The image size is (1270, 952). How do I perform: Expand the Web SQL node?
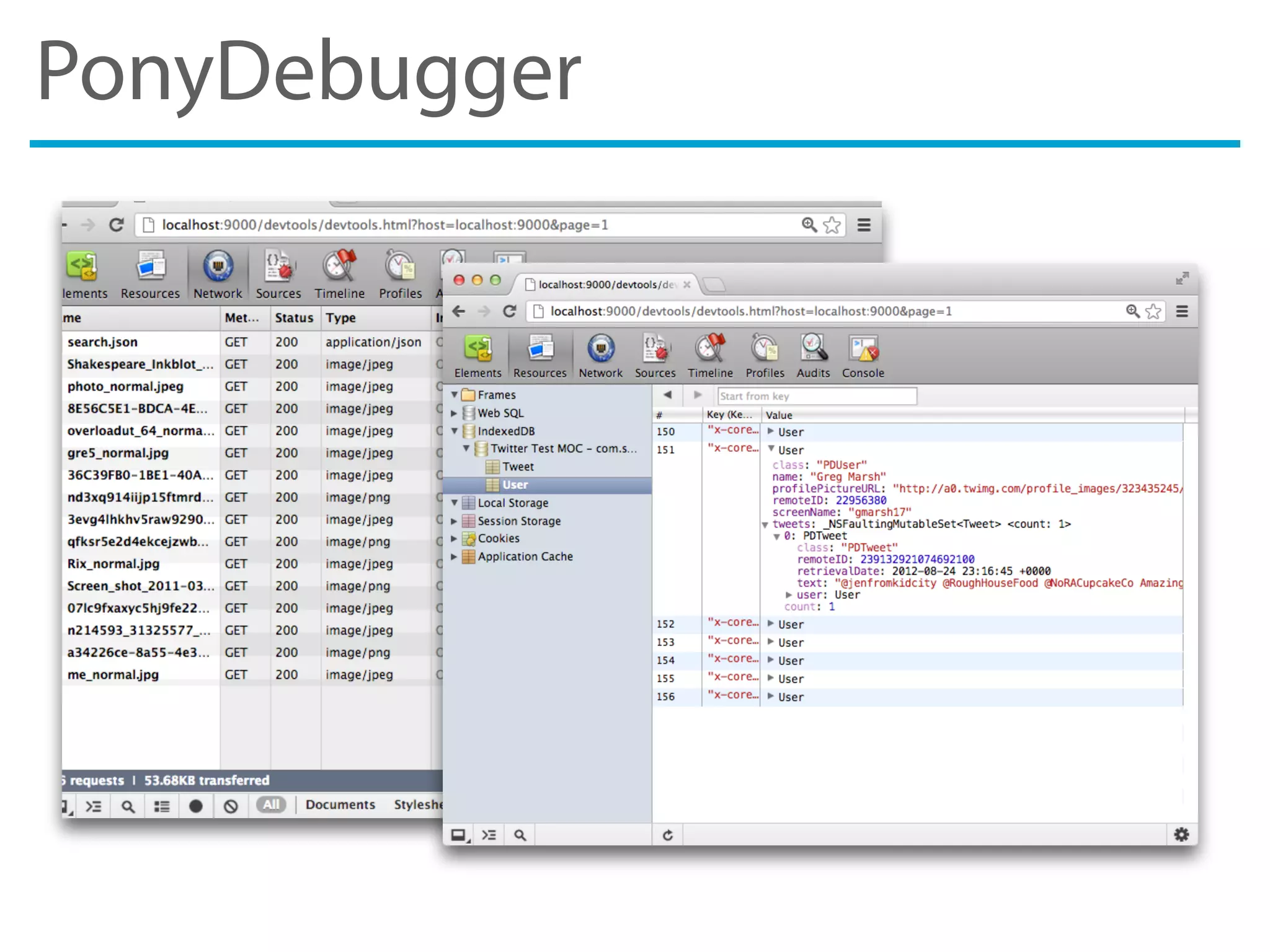click(455, 413)
